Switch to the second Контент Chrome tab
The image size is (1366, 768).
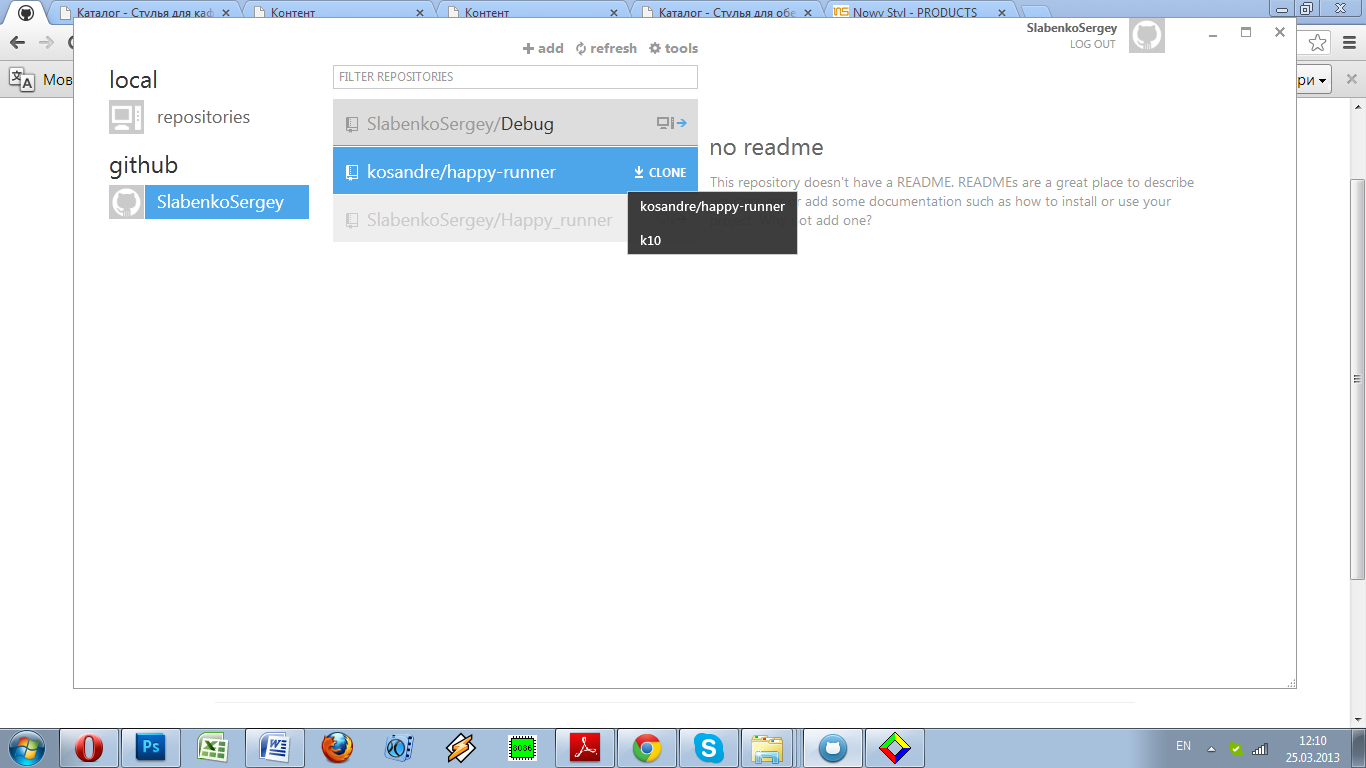tap(531, 13)
